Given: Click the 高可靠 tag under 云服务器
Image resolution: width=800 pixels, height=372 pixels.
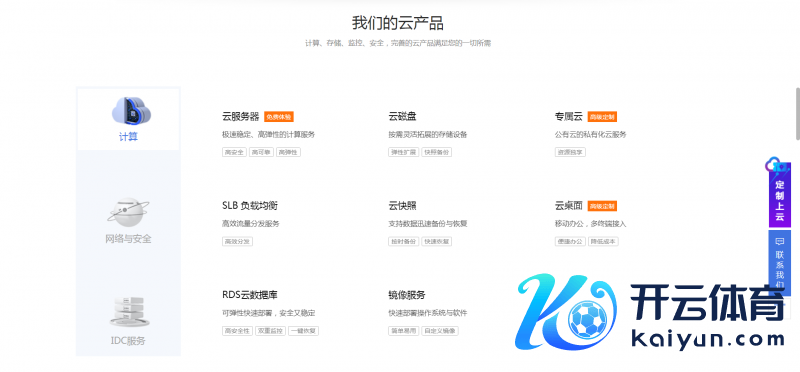Looking at the screenshot, I should tap(261, 152).
